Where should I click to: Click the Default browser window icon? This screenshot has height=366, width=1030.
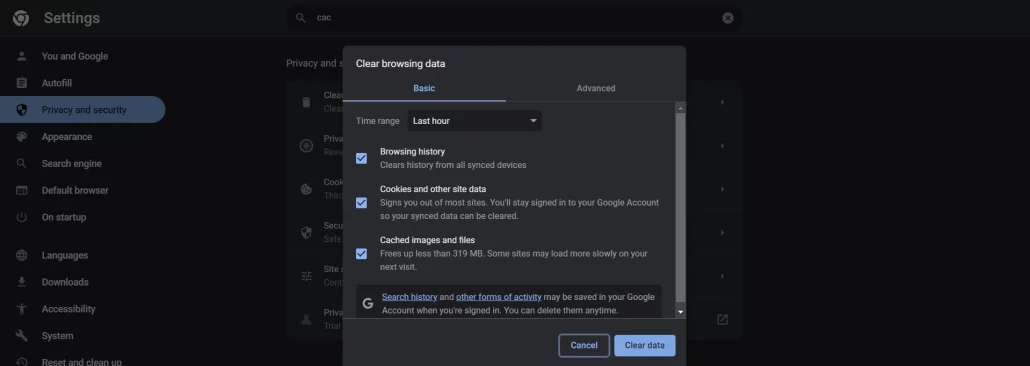point(22,190)
